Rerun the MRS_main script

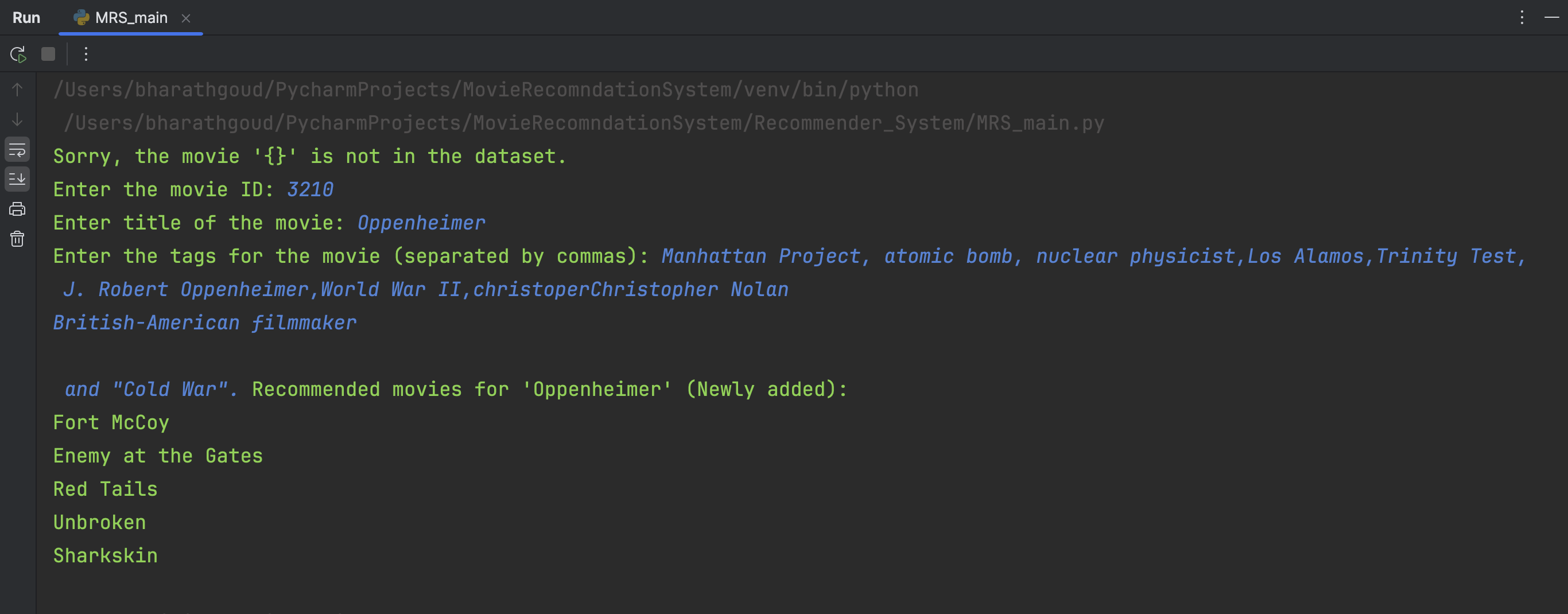point(18,54)
